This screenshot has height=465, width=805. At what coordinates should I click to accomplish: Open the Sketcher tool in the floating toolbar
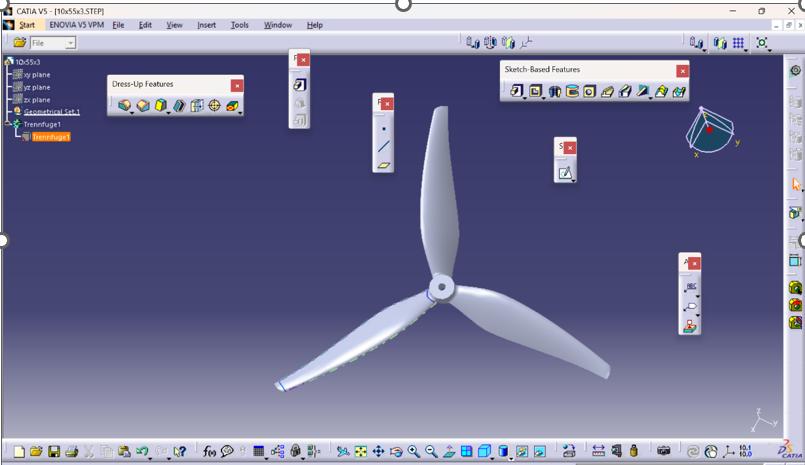pos(565,173)
